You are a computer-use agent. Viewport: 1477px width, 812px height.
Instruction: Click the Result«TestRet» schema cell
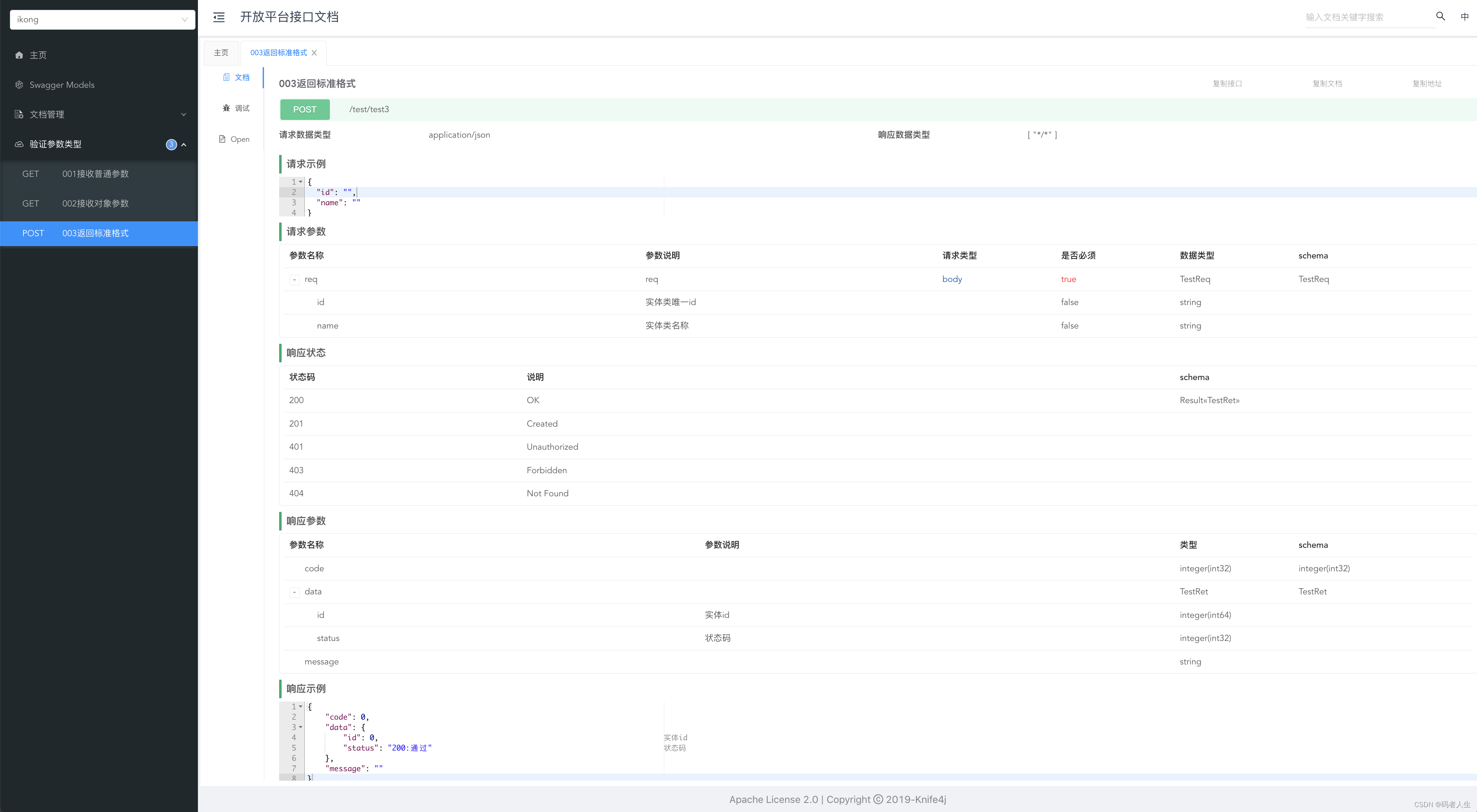pos(1209,400)
